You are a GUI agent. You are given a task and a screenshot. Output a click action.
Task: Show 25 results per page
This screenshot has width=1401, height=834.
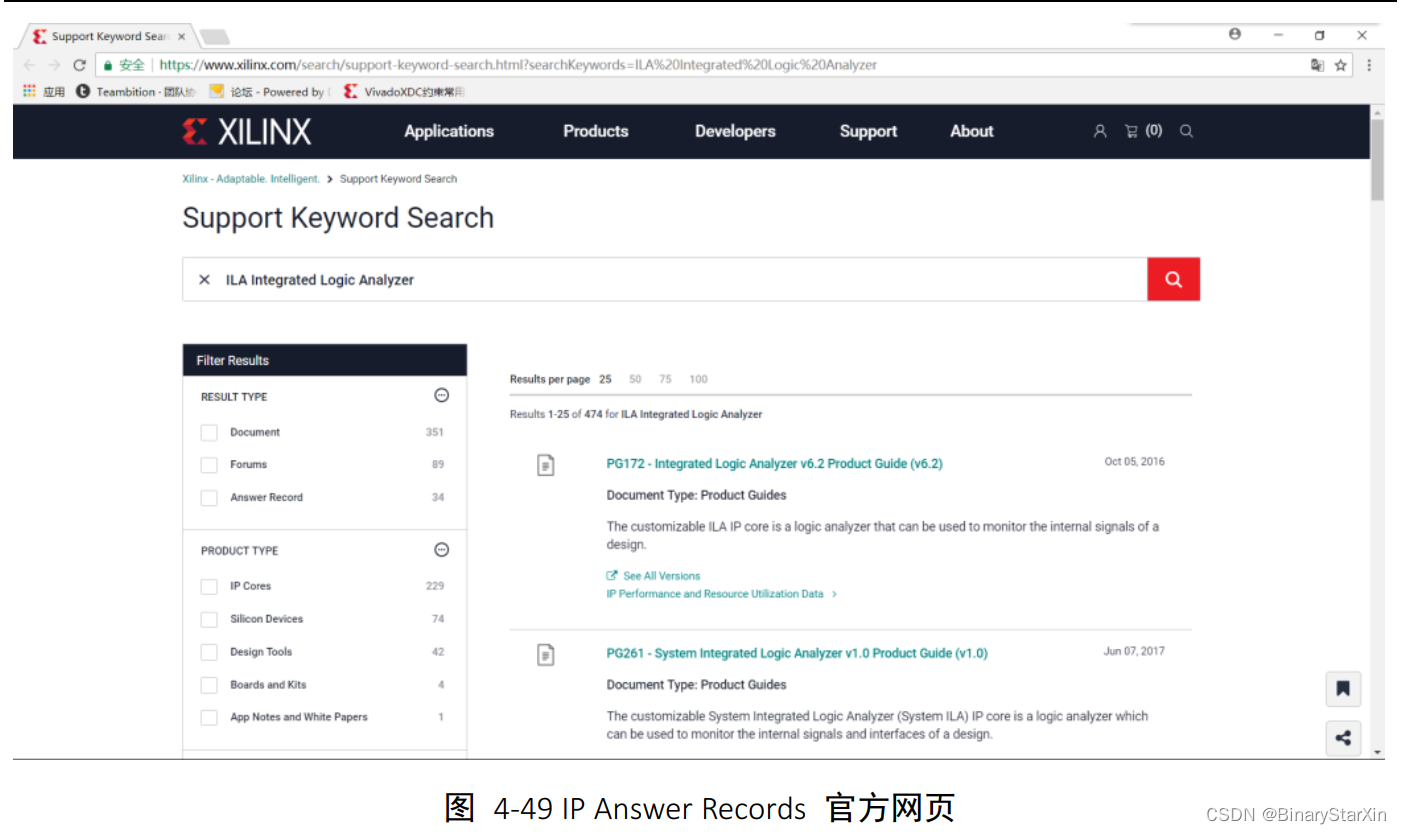605,379
